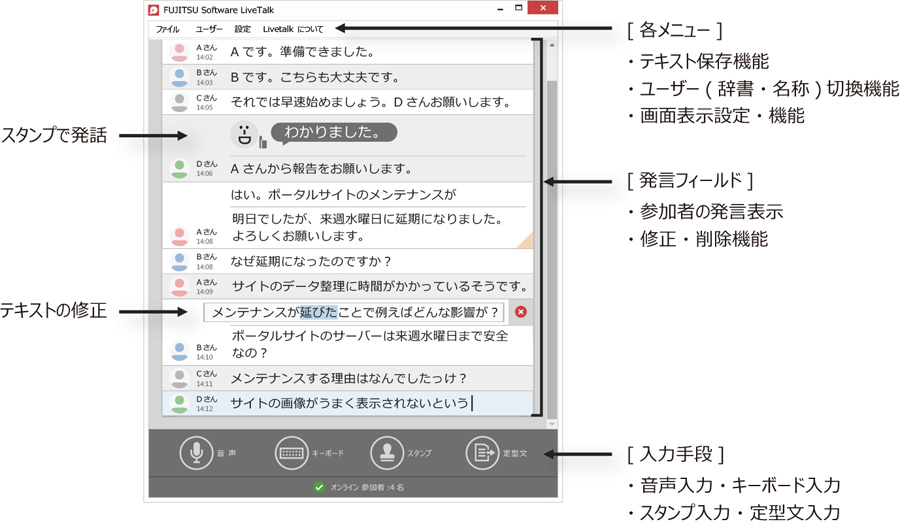The height and width of the screenshot is (528, 900).
Task: Select the keyboard input icon
Action: click(x=291, y=453)
